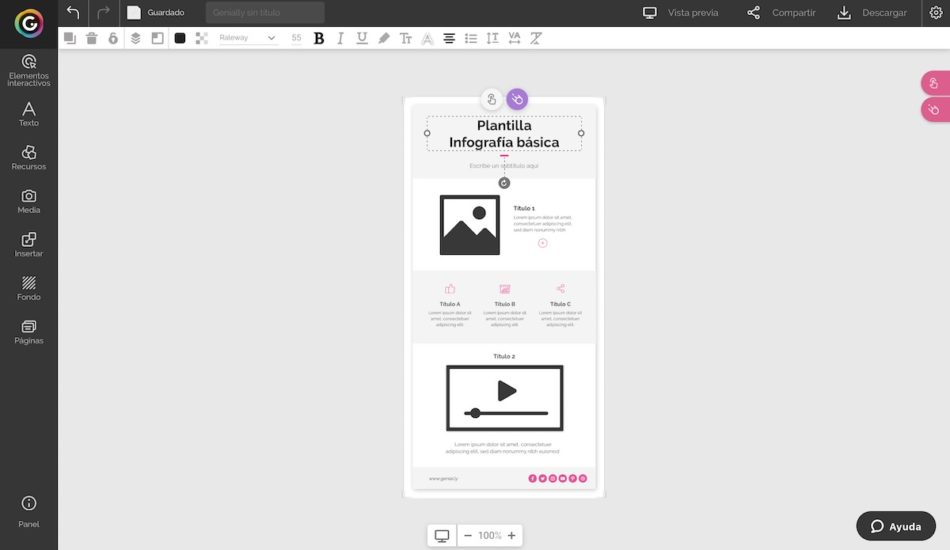Toggle italic formatting
The height and width of the screenshot is (550, 950).
pyautogui.click(x=340, y=38)
